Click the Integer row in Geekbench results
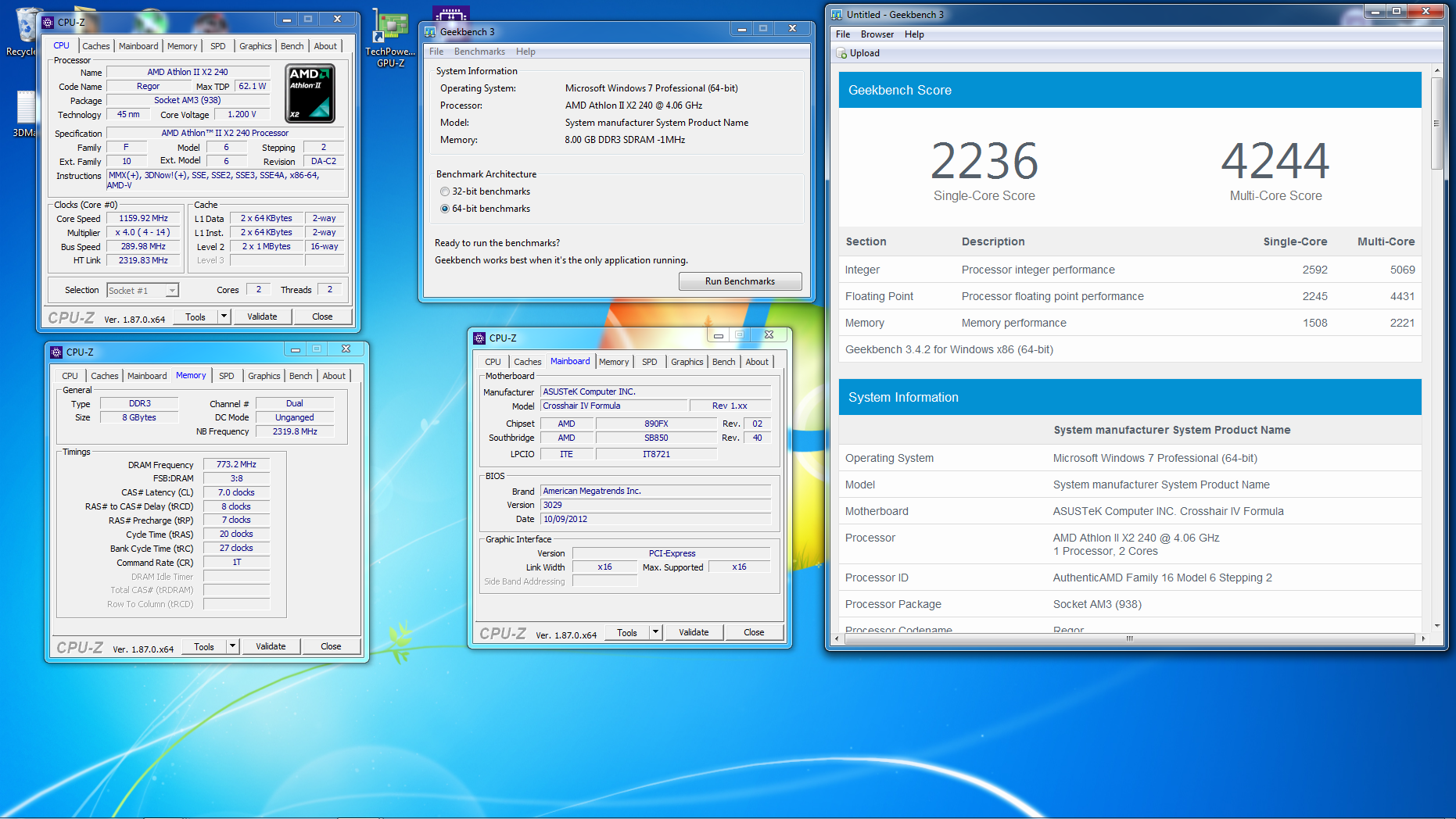This screenshot has height=819, width=1456. pyautogui.click(x=1130, y=270)
